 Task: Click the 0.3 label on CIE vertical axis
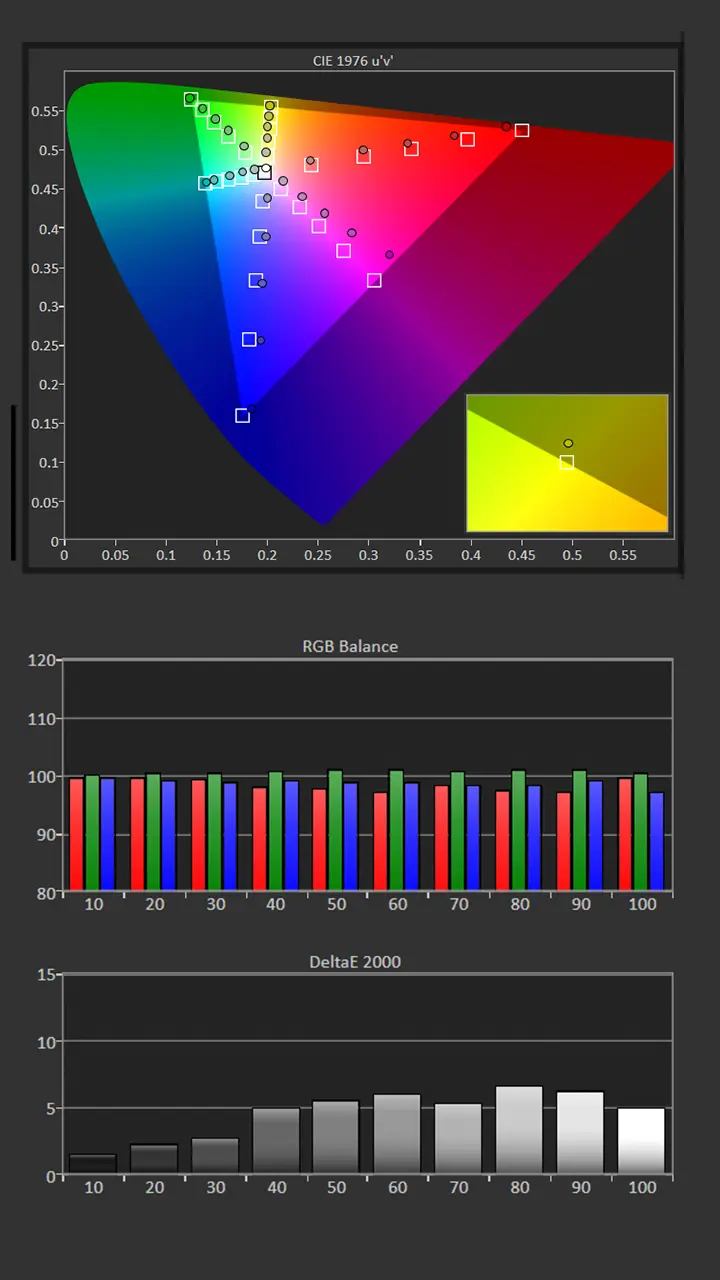(48, 307)
